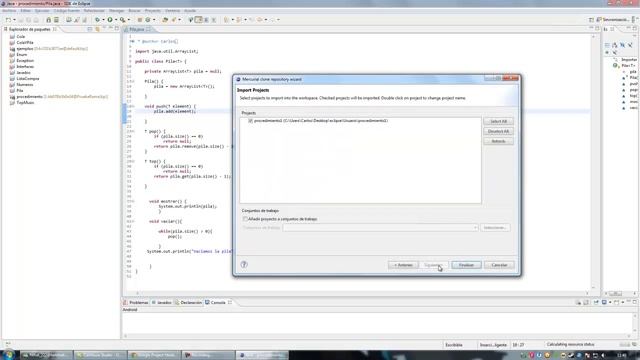Click the Open Perspective icon
The width and height of the screenshot is (640, 360).
[x=591, y=20]
